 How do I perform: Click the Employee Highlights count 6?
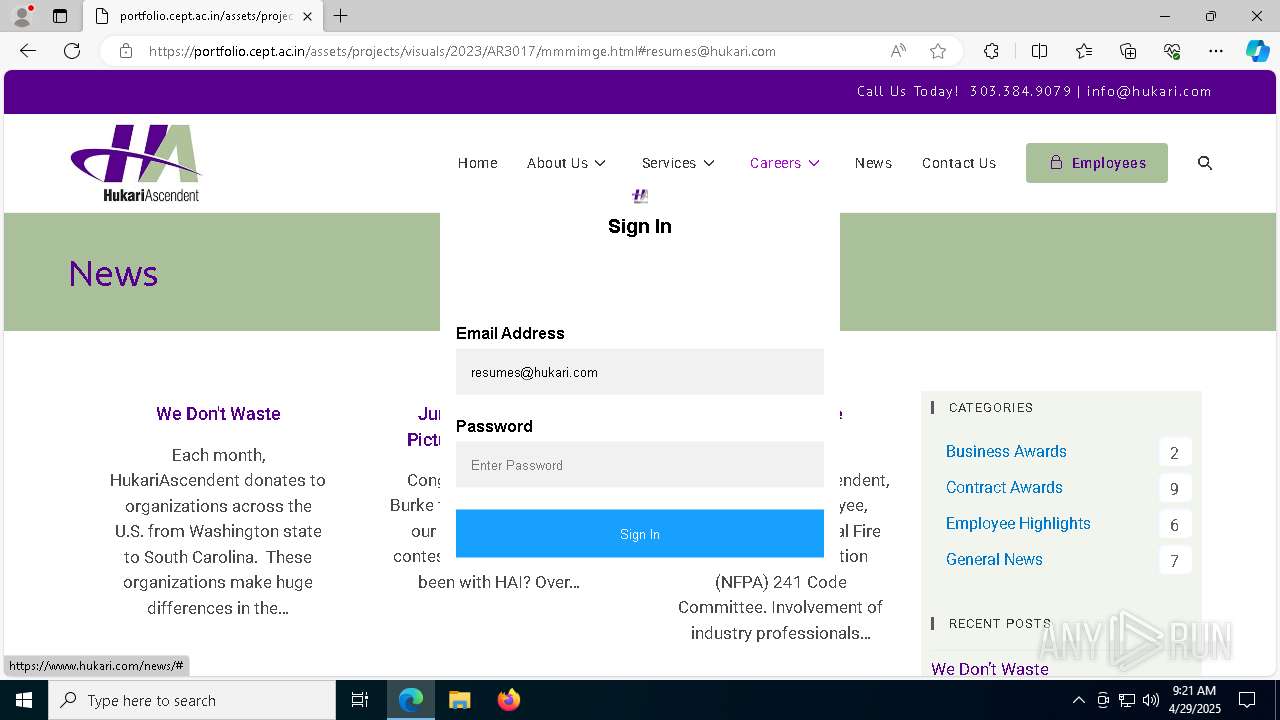(x=1175, y=525)
